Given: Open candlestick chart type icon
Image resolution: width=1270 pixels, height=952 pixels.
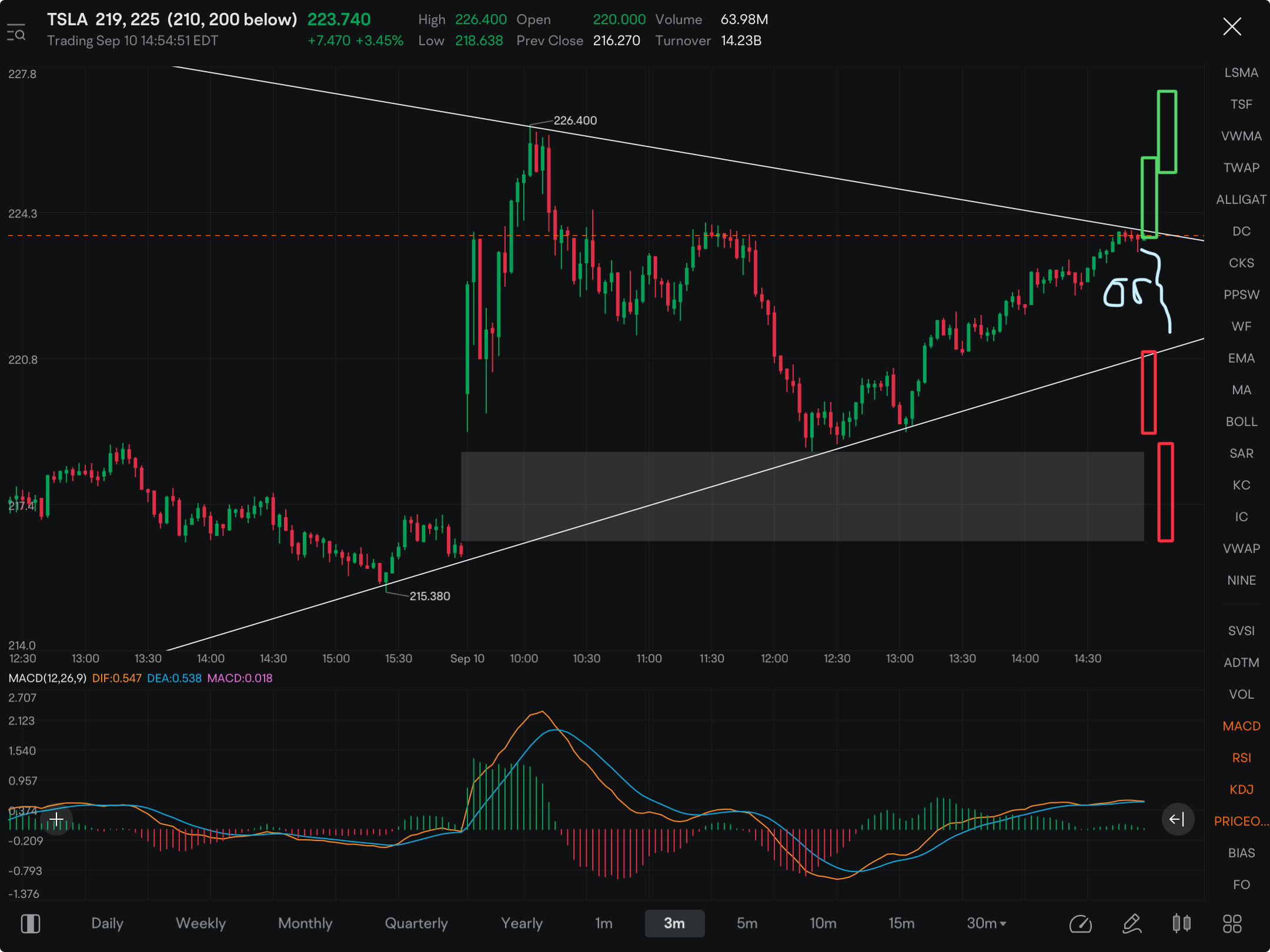Looking at the screenshot, I should [x=1182, y=923].
